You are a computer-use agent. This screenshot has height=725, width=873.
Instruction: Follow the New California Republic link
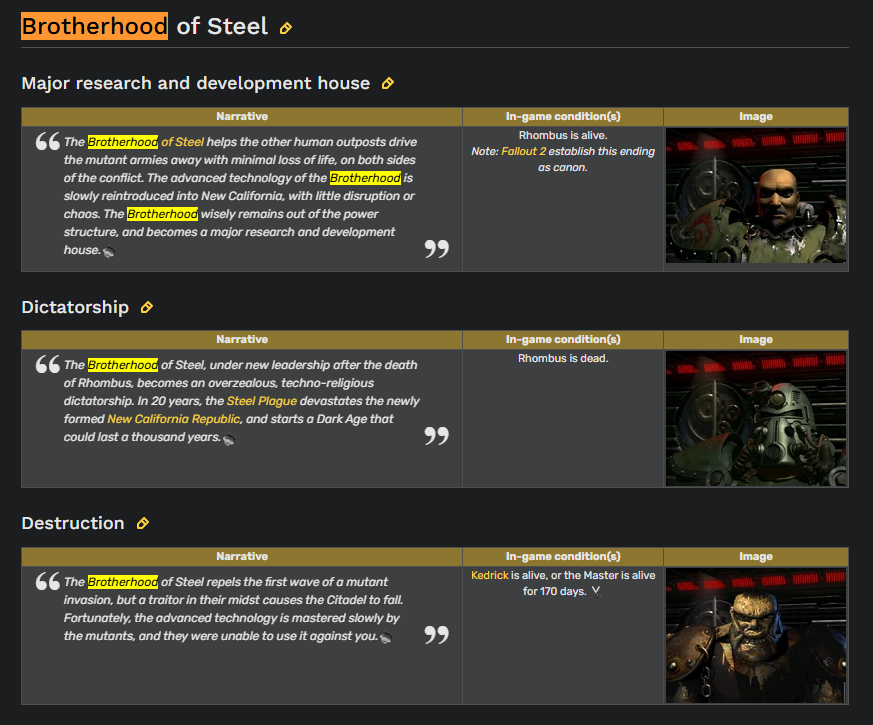click(174, 419)
